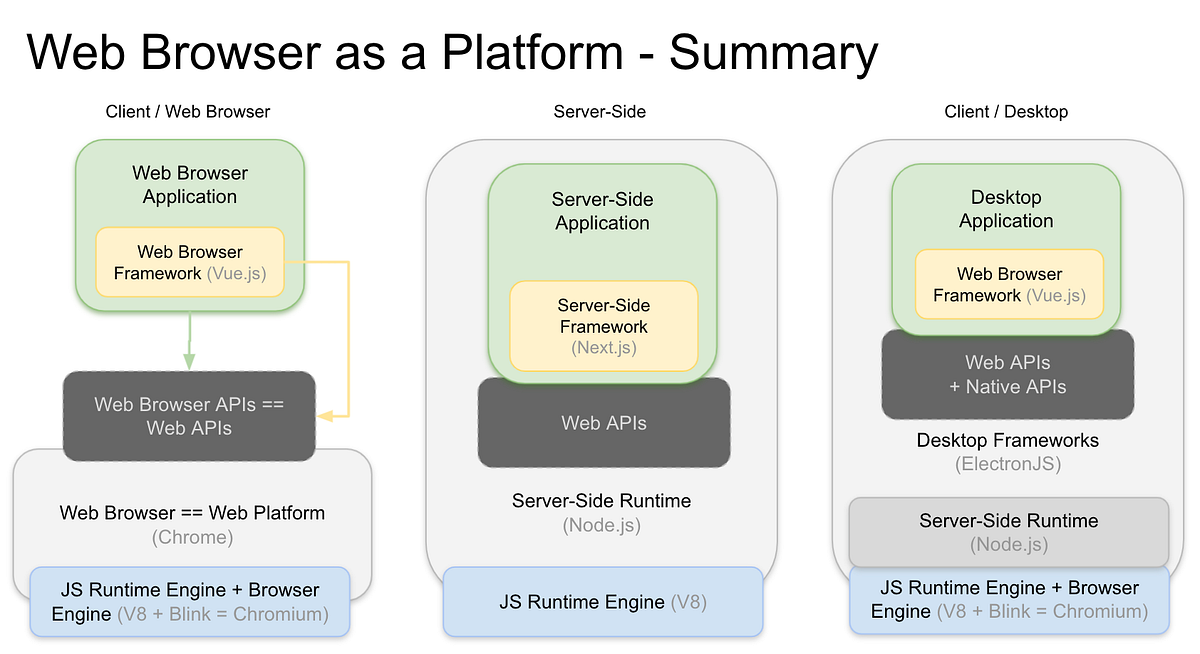Click the Chrome label under Web Platform

coord(192,537)
